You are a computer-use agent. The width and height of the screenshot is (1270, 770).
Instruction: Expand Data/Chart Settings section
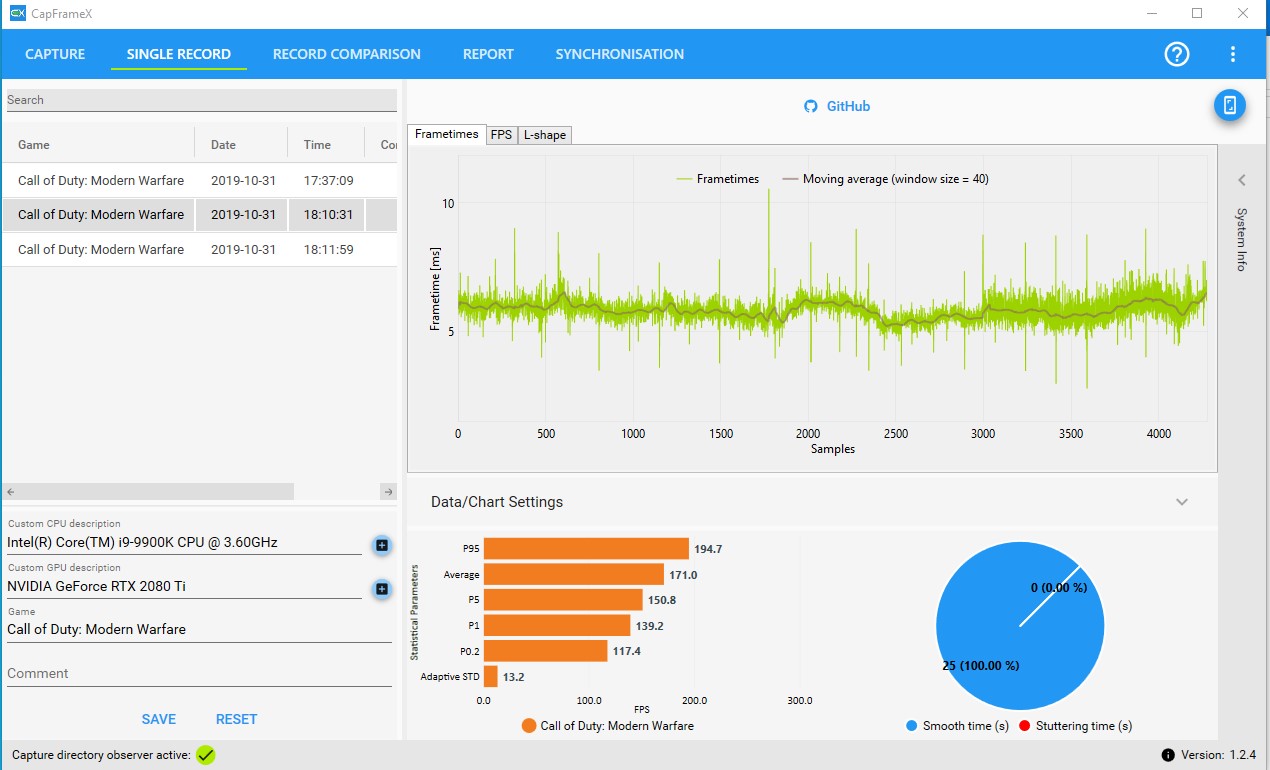point(1182,502)
